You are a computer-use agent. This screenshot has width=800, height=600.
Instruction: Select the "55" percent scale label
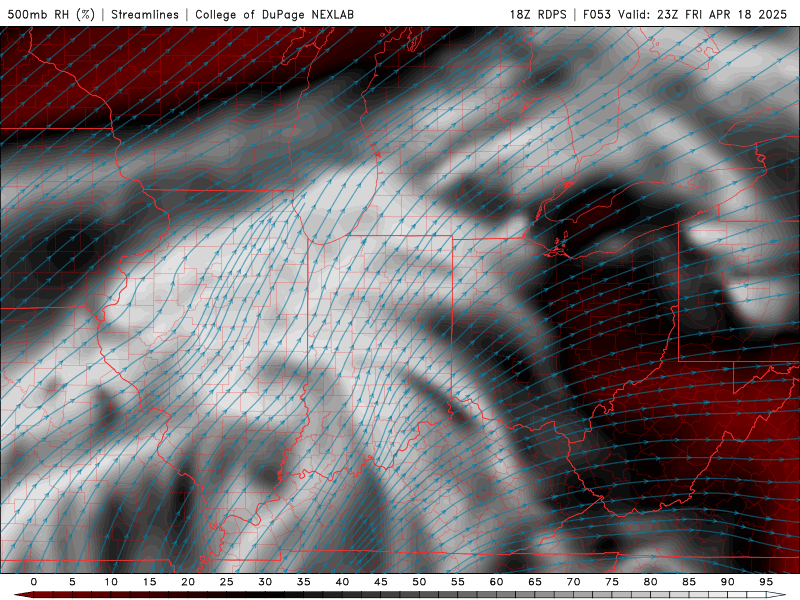458,582
